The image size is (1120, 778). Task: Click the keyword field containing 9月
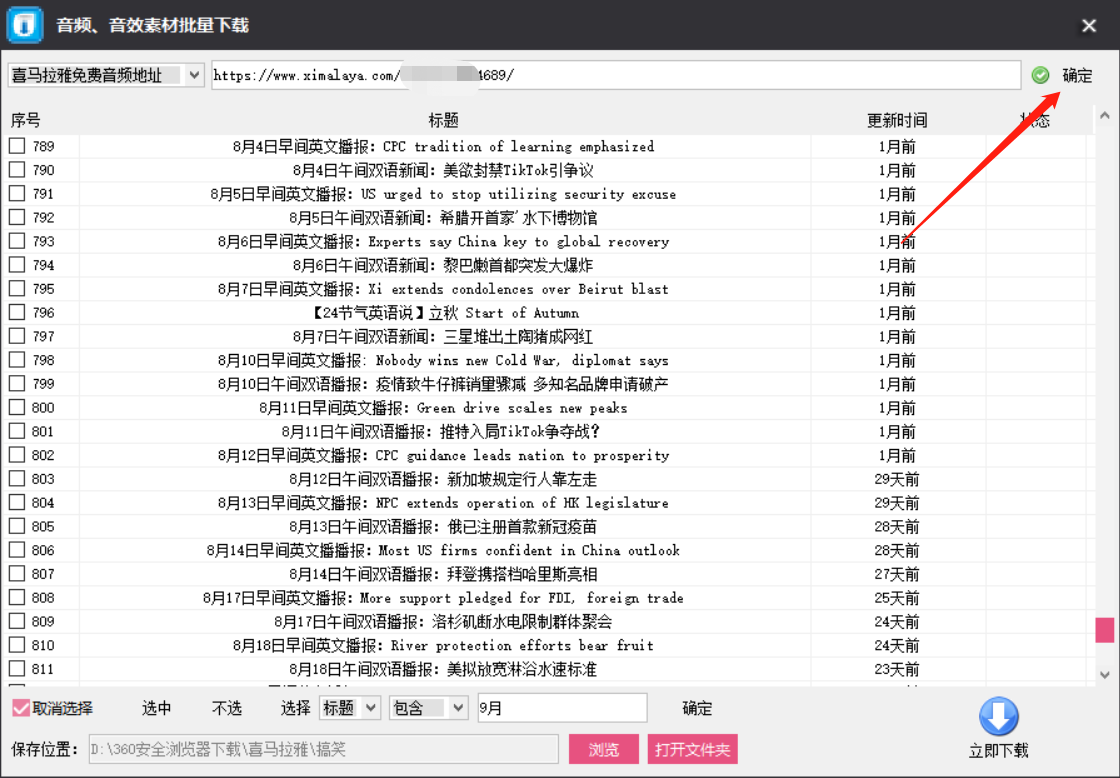561,707
